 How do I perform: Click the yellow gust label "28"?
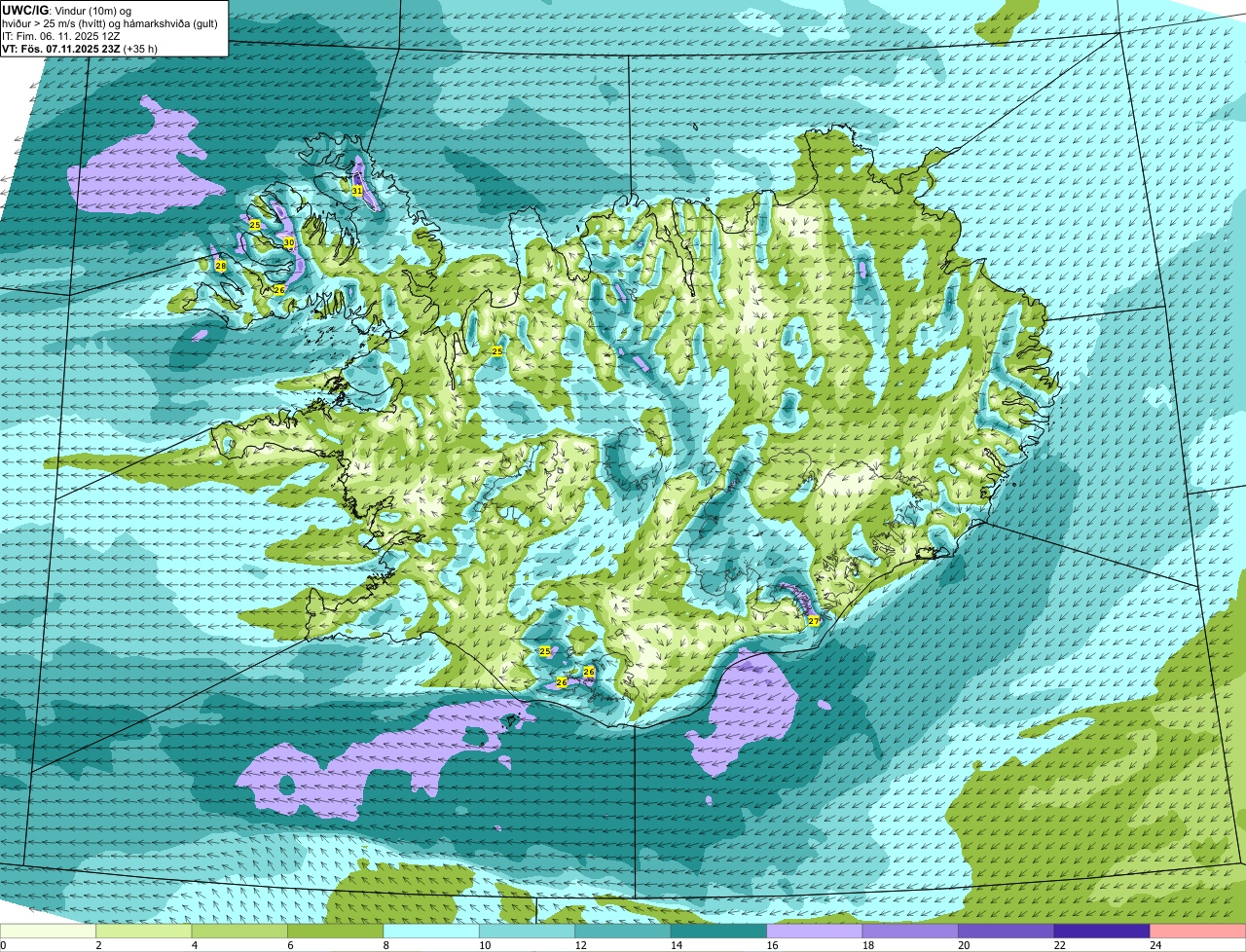220,266
